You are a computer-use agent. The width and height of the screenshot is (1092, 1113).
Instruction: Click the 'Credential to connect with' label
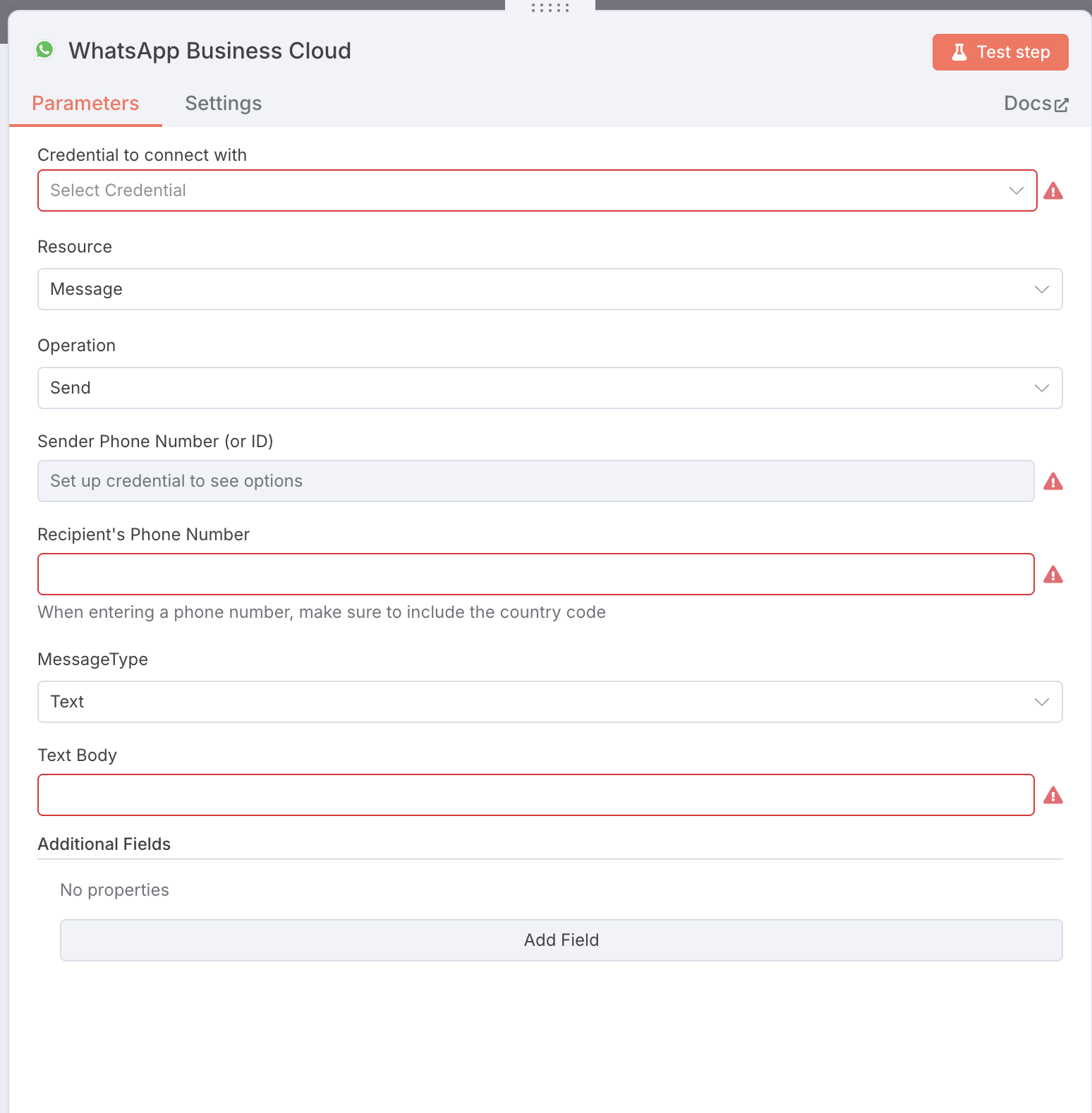[142, 155]
